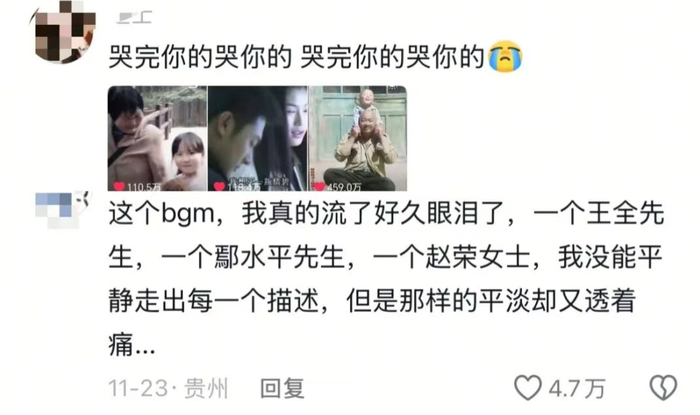Like the comment with the outlined heart icon
The height and width of the screenshot is (415, 700).
click(x=528, y=387)
